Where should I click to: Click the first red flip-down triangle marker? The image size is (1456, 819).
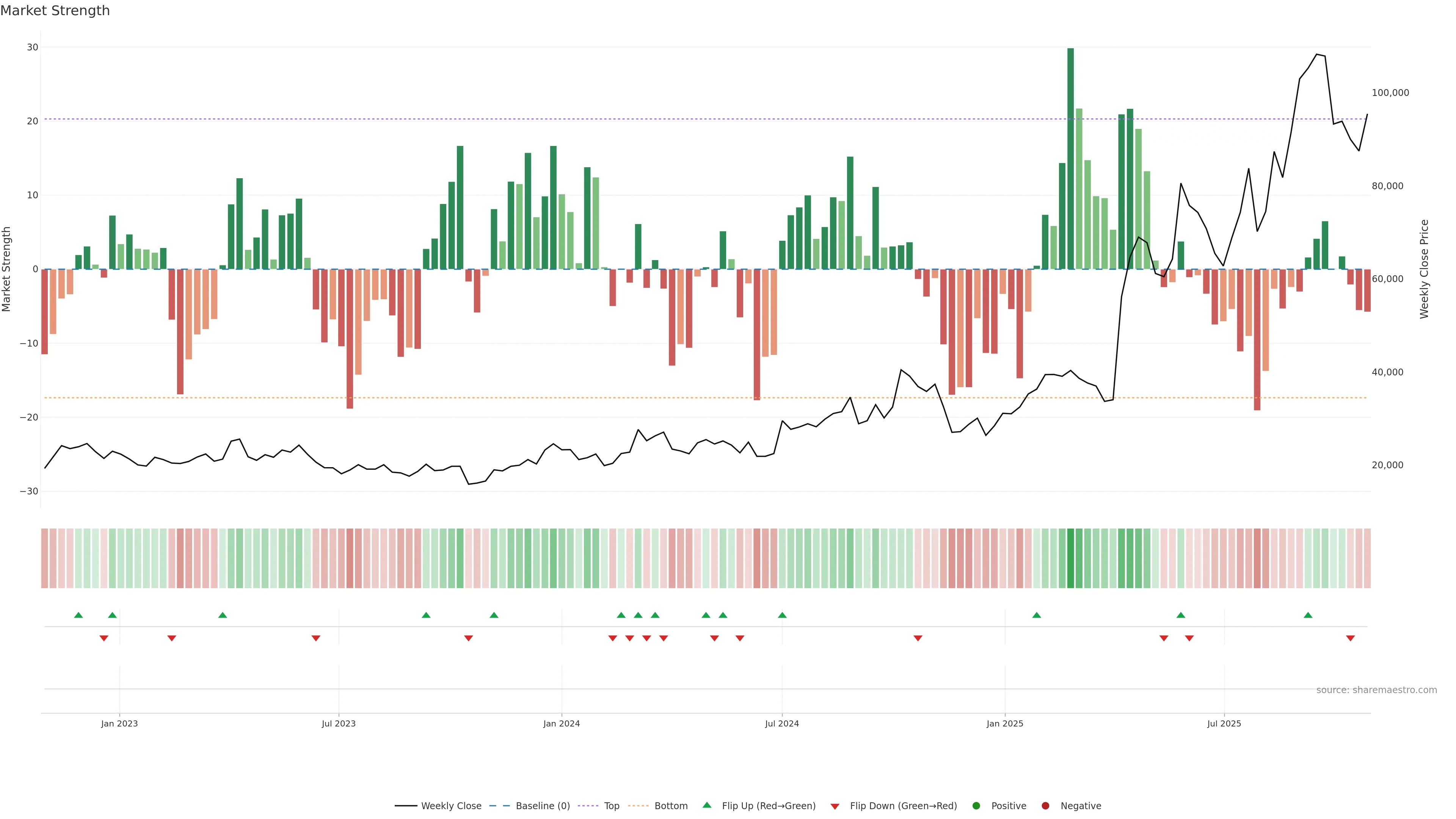pyautogui.click(x=104, y=638)
